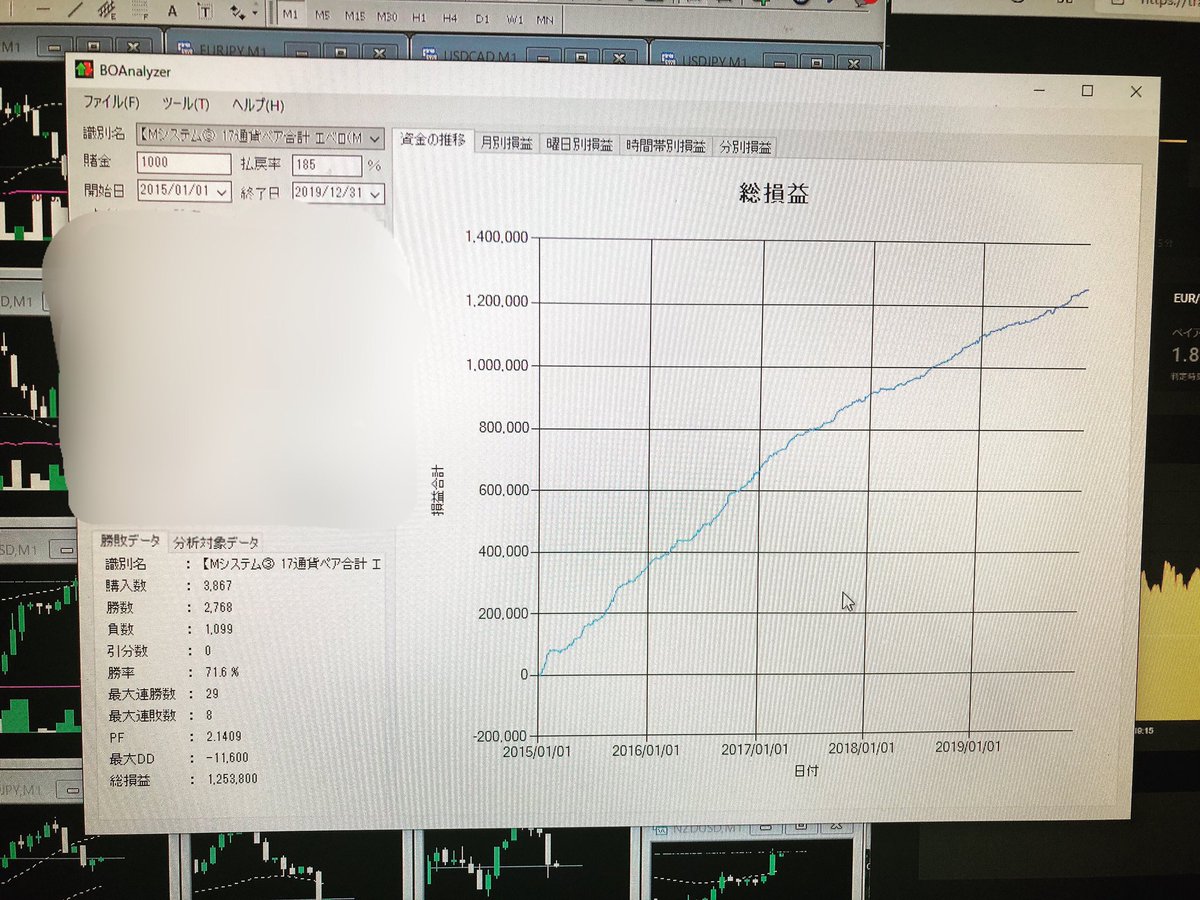Screen dimensions: 1200x900
Task: Click the 勝数 value 2,768
Action: [218, 607]
